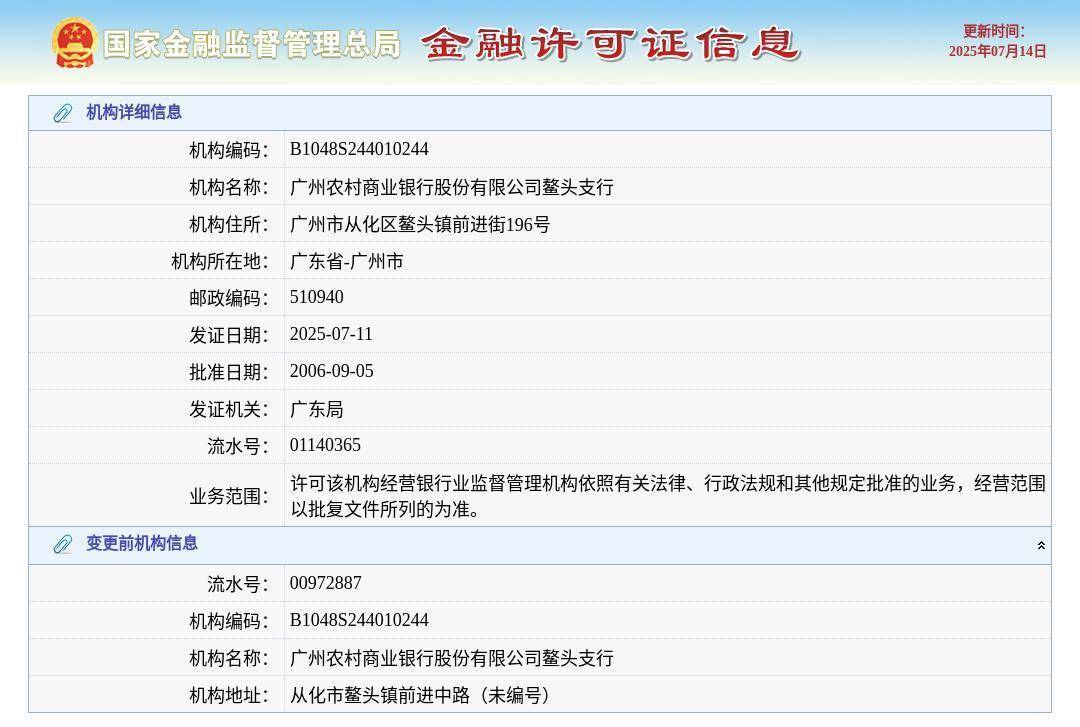Viewport: 1080px width, 727px height.
Task: Click the 流水号 value 01140365
Action: (325, 444)
